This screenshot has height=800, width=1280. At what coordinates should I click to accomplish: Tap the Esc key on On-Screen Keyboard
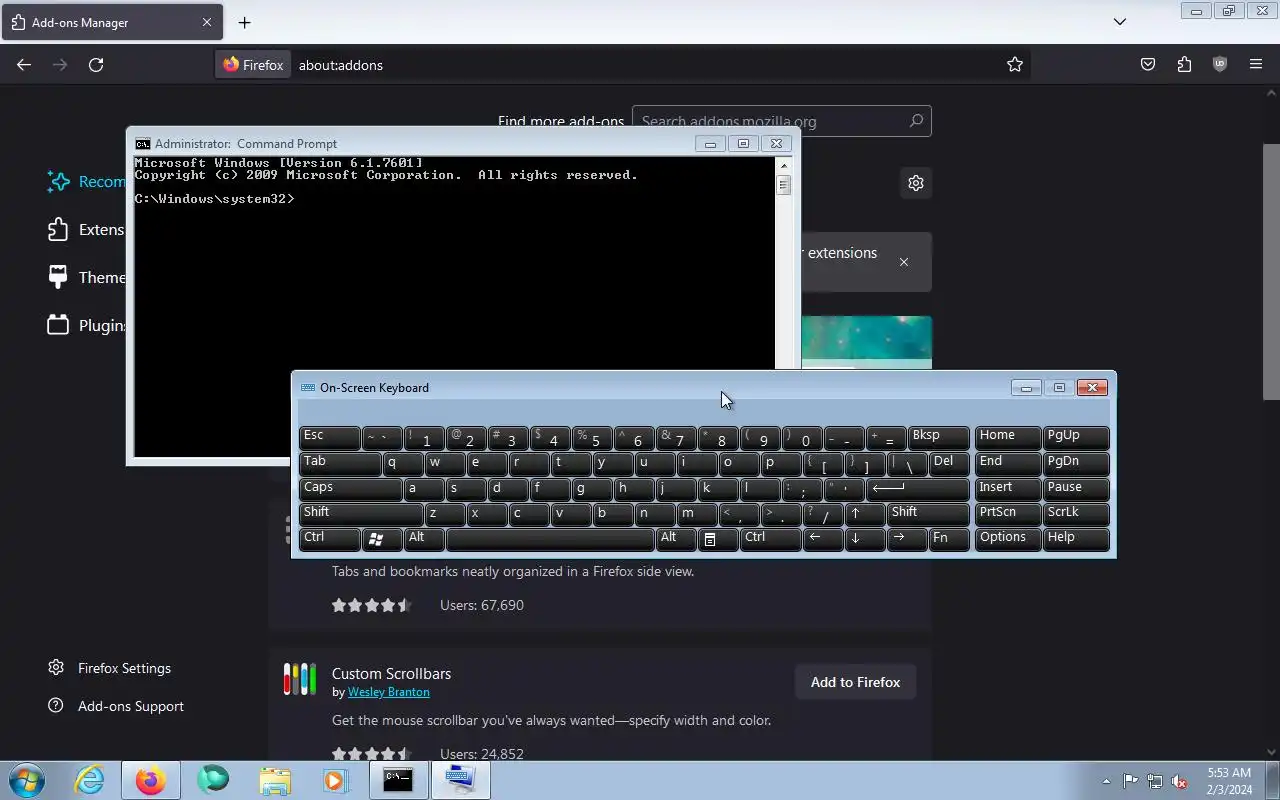[x=329, y=437]
